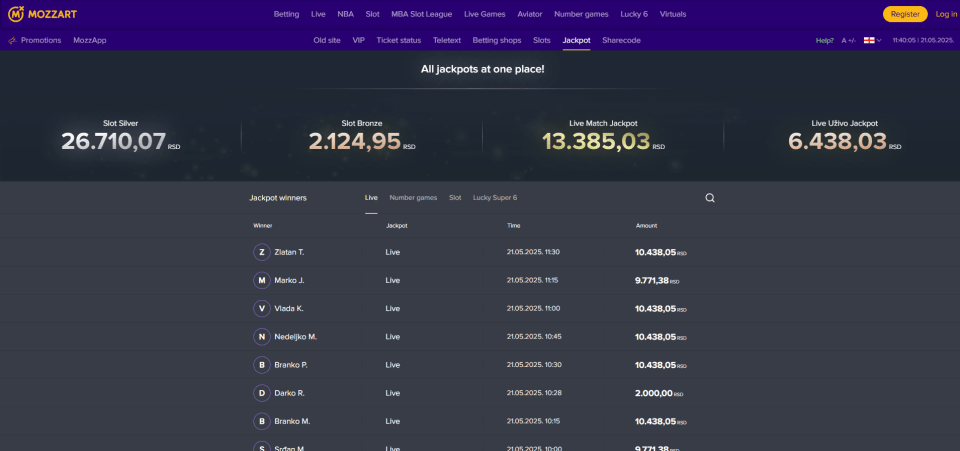
Task: Open the Promotions link
Action: pyautogui.click(x=41, y=40)
